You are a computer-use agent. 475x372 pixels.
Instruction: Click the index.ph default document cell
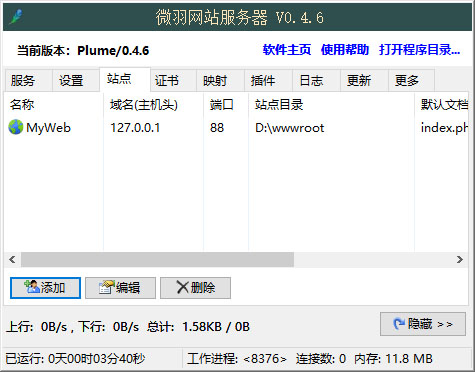point(444,128)
